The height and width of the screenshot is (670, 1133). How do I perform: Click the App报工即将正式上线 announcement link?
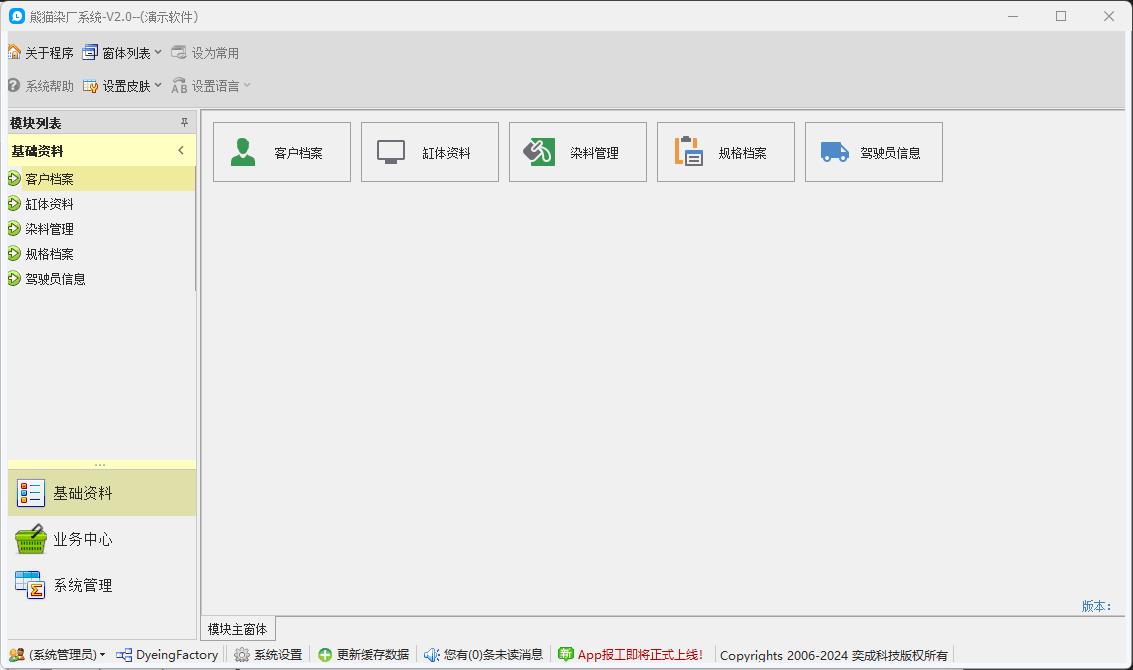634,654
